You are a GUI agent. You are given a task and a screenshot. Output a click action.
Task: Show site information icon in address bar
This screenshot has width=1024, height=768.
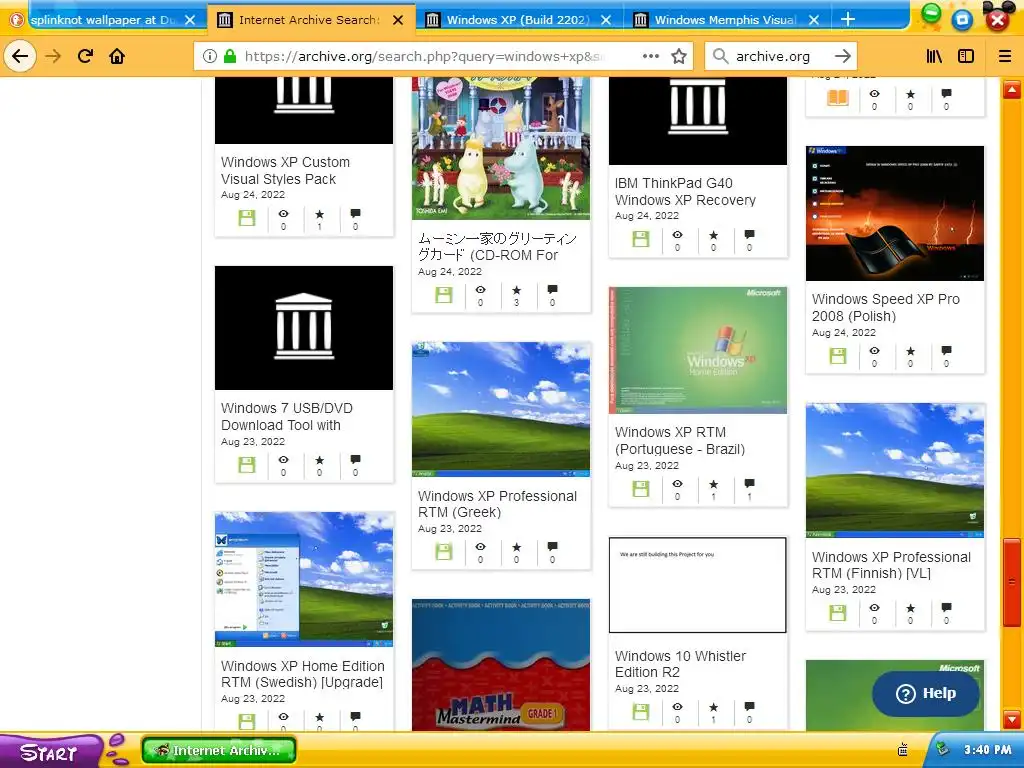[210, 56]
